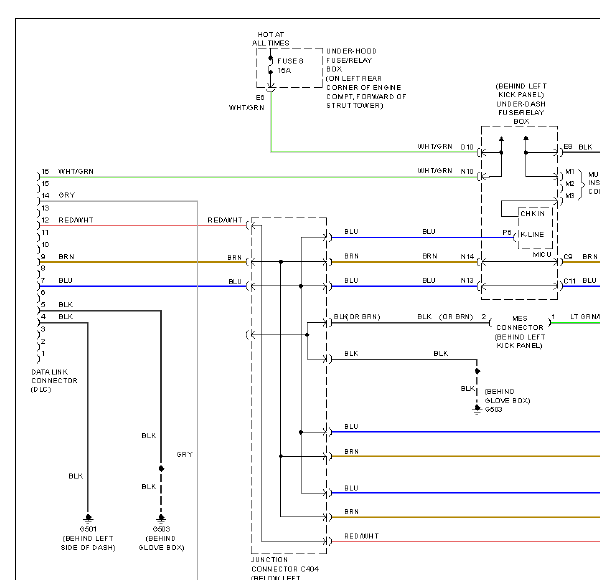Click the JUNCTION CONNECTOR C404 label

tap(285, 564)
